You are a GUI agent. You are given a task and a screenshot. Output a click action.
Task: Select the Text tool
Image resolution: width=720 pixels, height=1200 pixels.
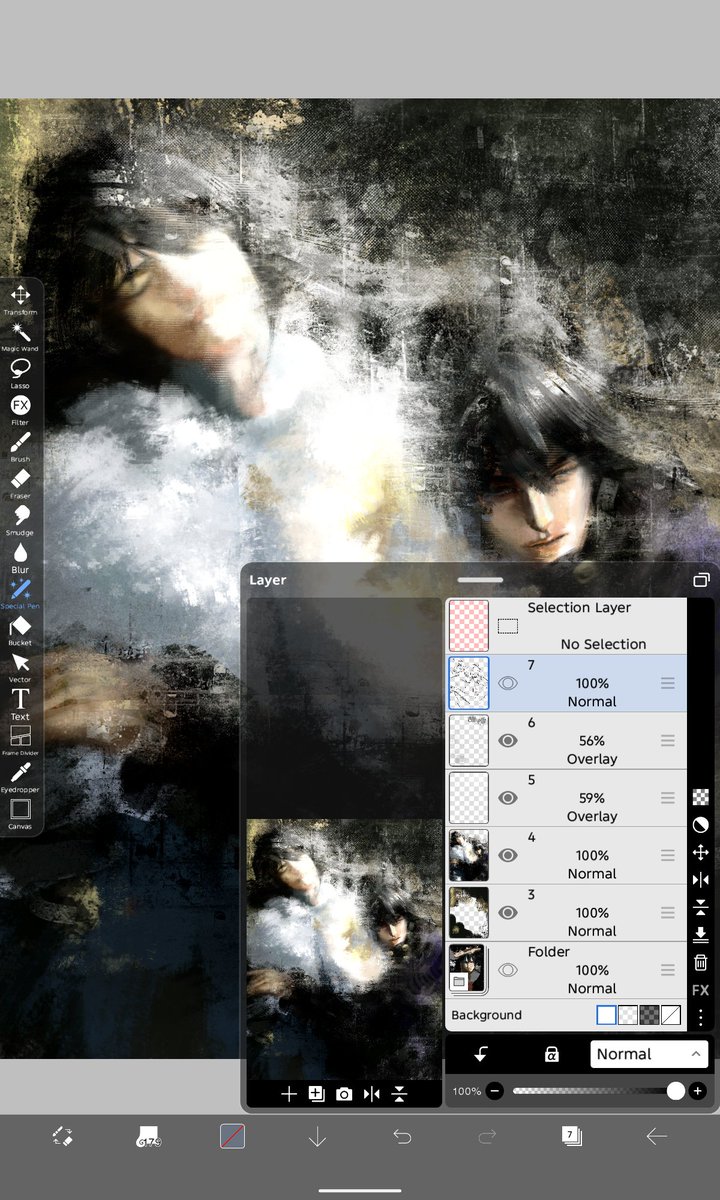pyautogui.click(x=20, y=703)
